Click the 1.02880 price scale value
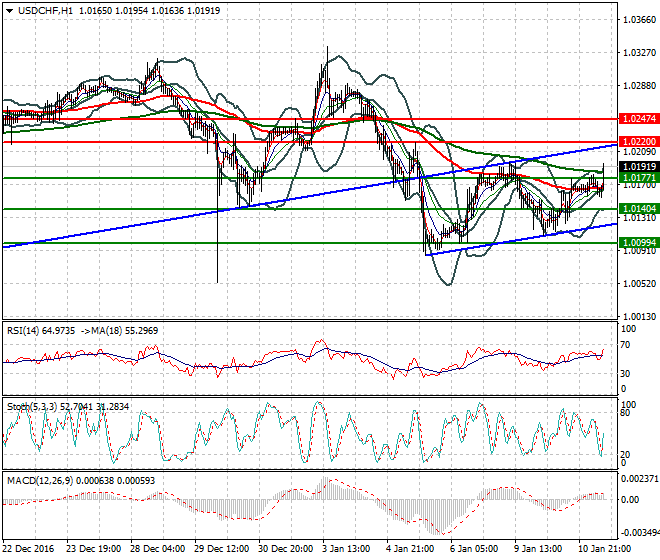The image size is (660, 560). (639, 85)
